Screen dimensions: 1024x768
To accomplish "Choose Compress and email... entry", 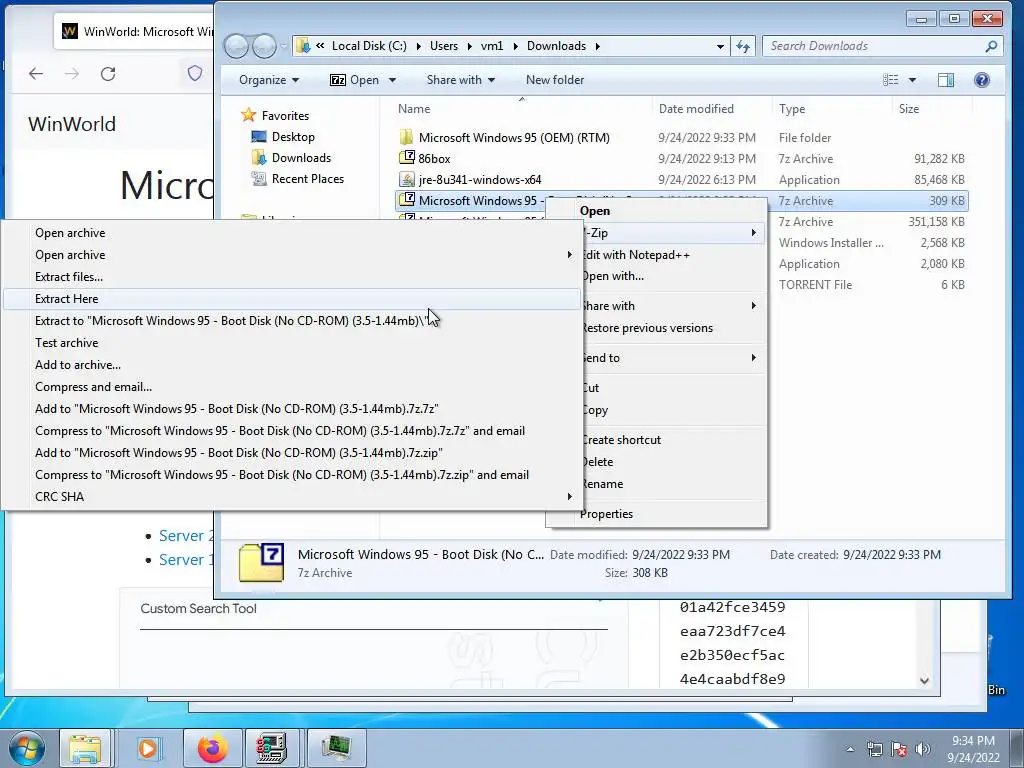I will point(291,387).
